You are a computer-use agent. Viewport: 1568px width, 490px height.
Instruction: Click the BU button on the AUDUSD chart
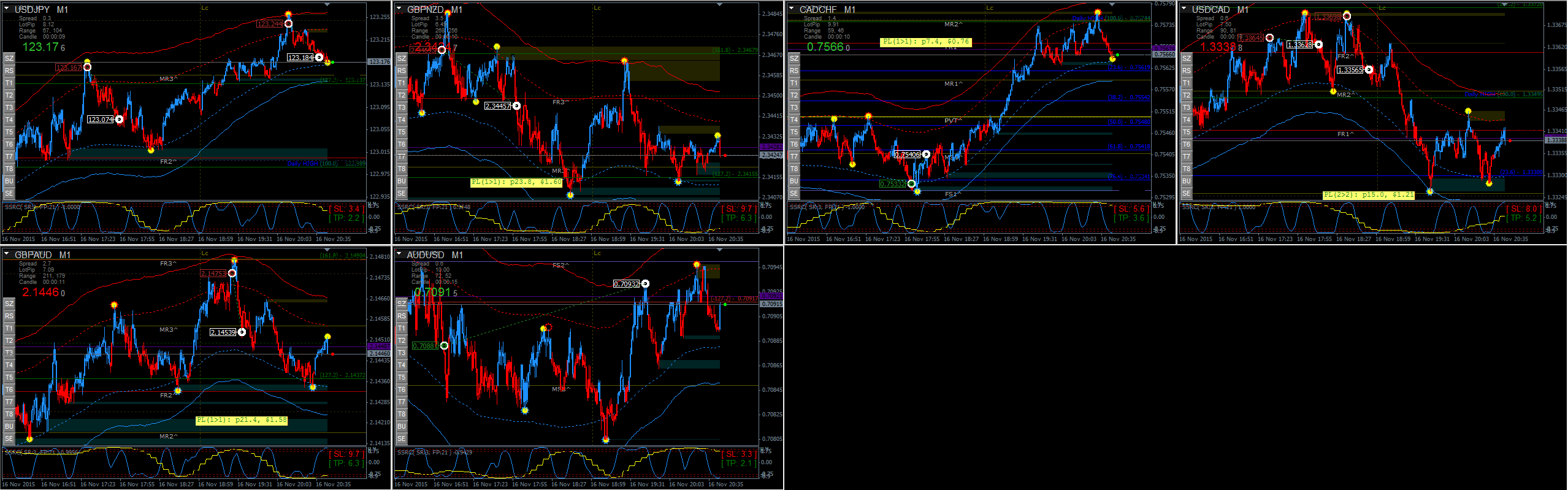coord(402,426)
